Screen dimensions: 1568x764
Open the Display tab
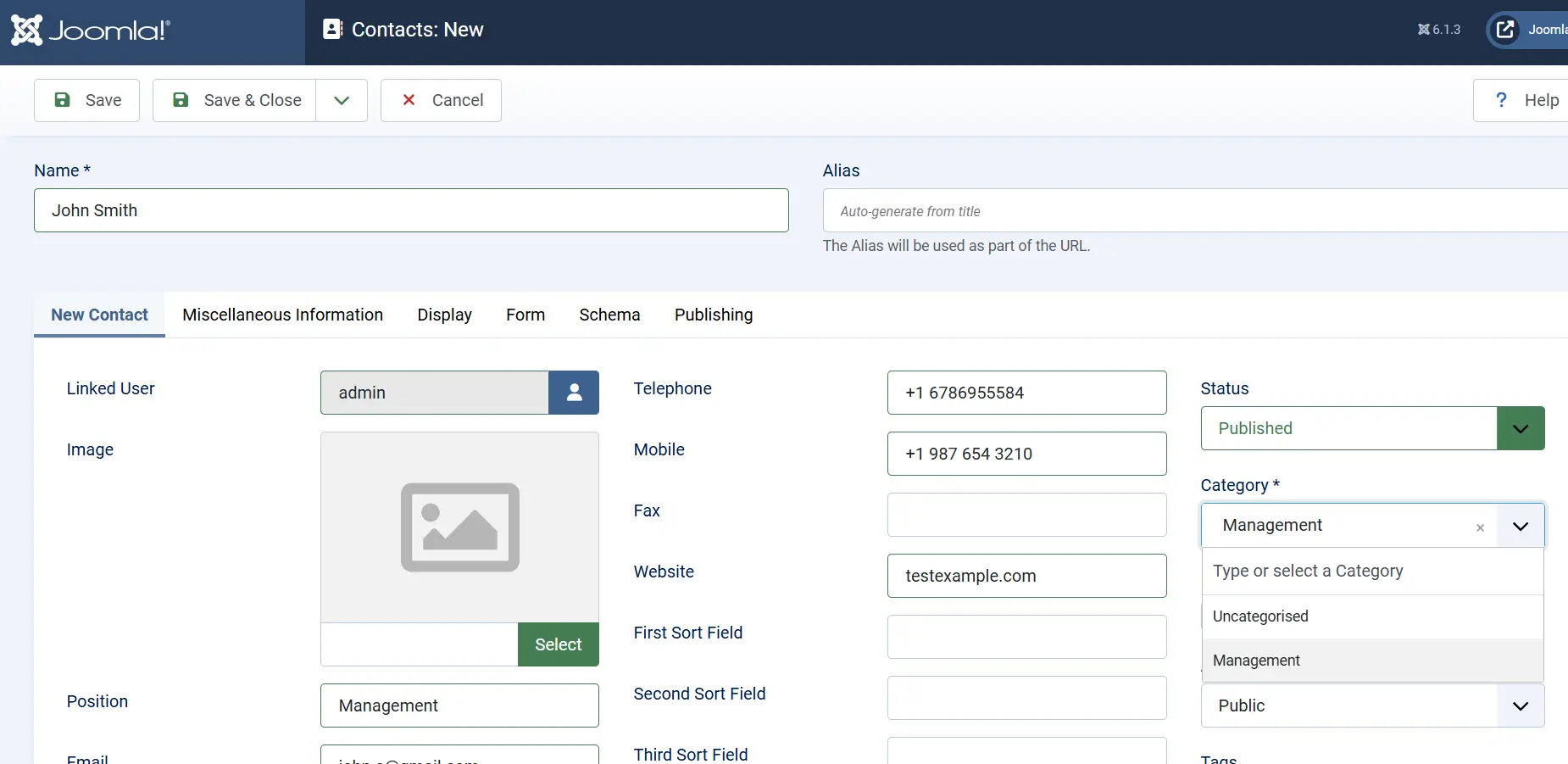445,315
